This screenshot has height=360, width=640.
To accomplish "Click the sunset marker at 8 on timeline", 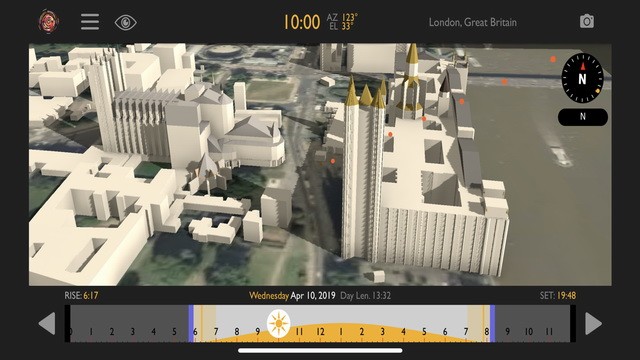I will [492, 323].
